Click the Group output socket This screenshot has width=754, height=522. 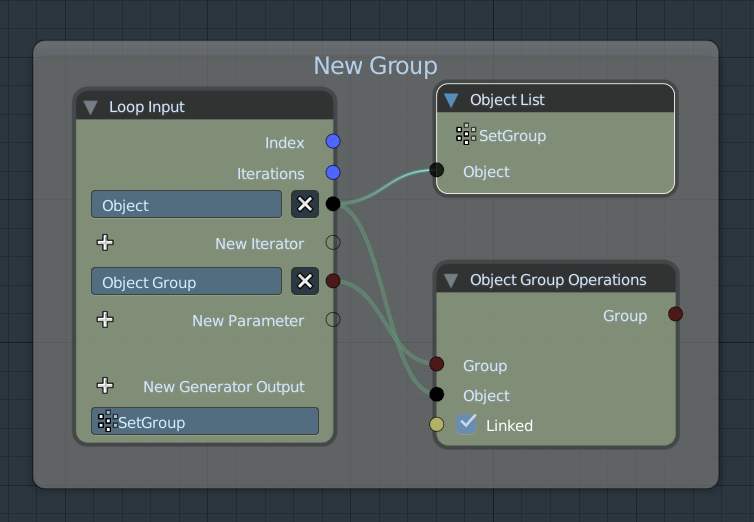pyautogui.click(x=676, y=314)
